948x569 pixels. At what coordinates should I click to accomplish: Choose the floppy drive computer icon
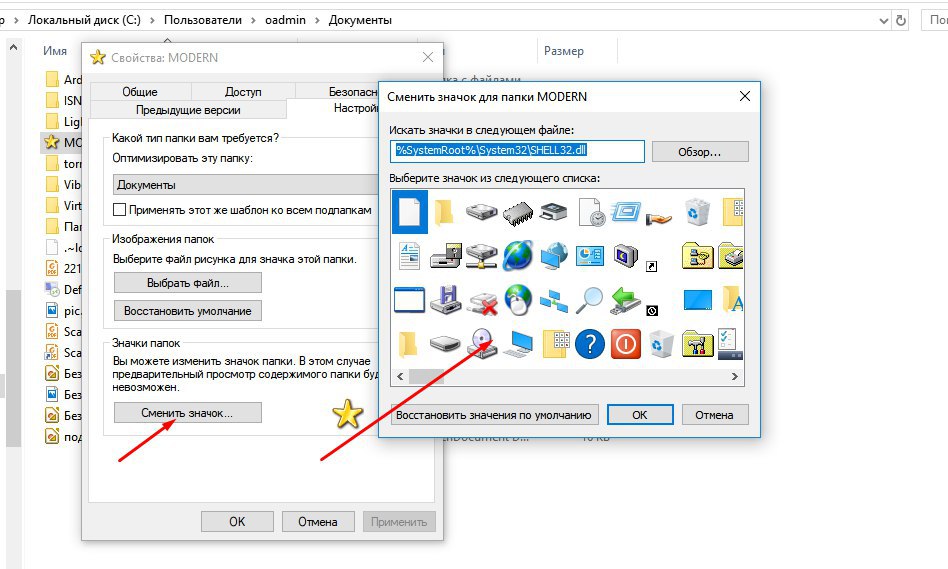446,256
